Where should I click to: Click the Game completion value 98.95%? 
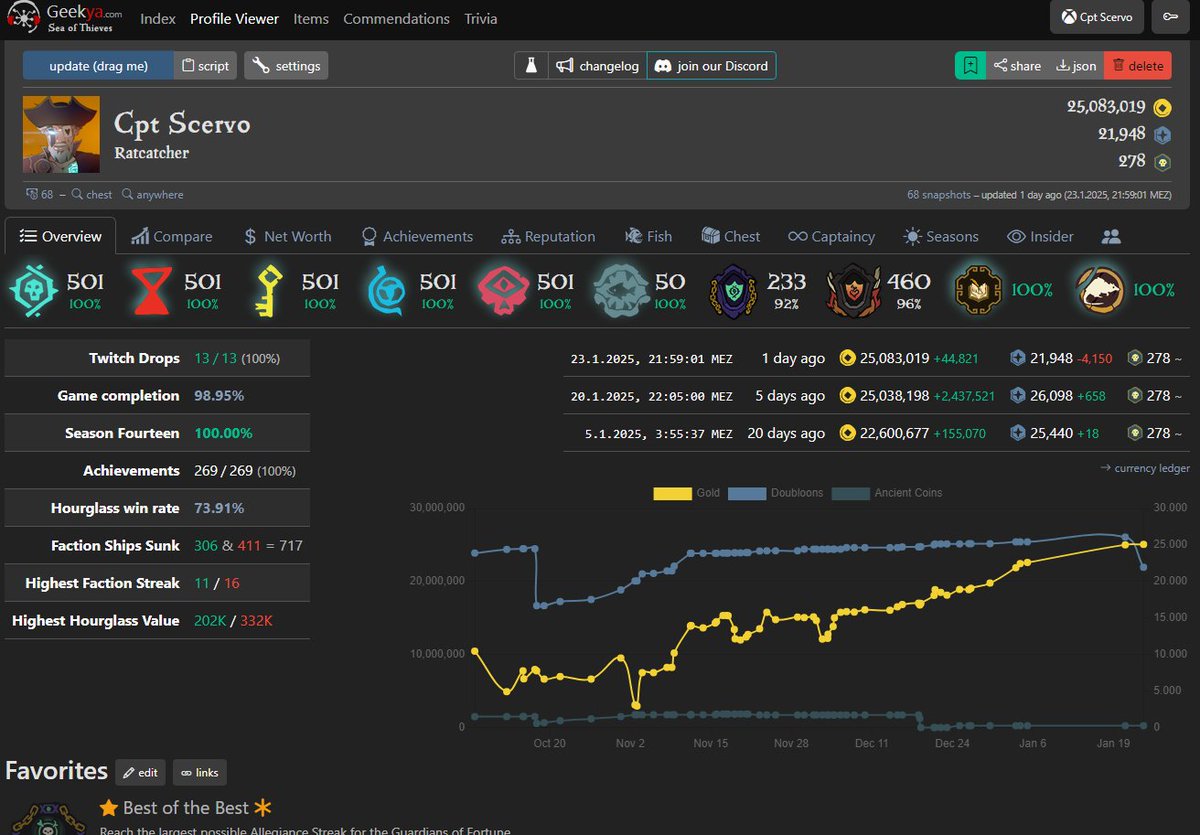click(219, 395)
